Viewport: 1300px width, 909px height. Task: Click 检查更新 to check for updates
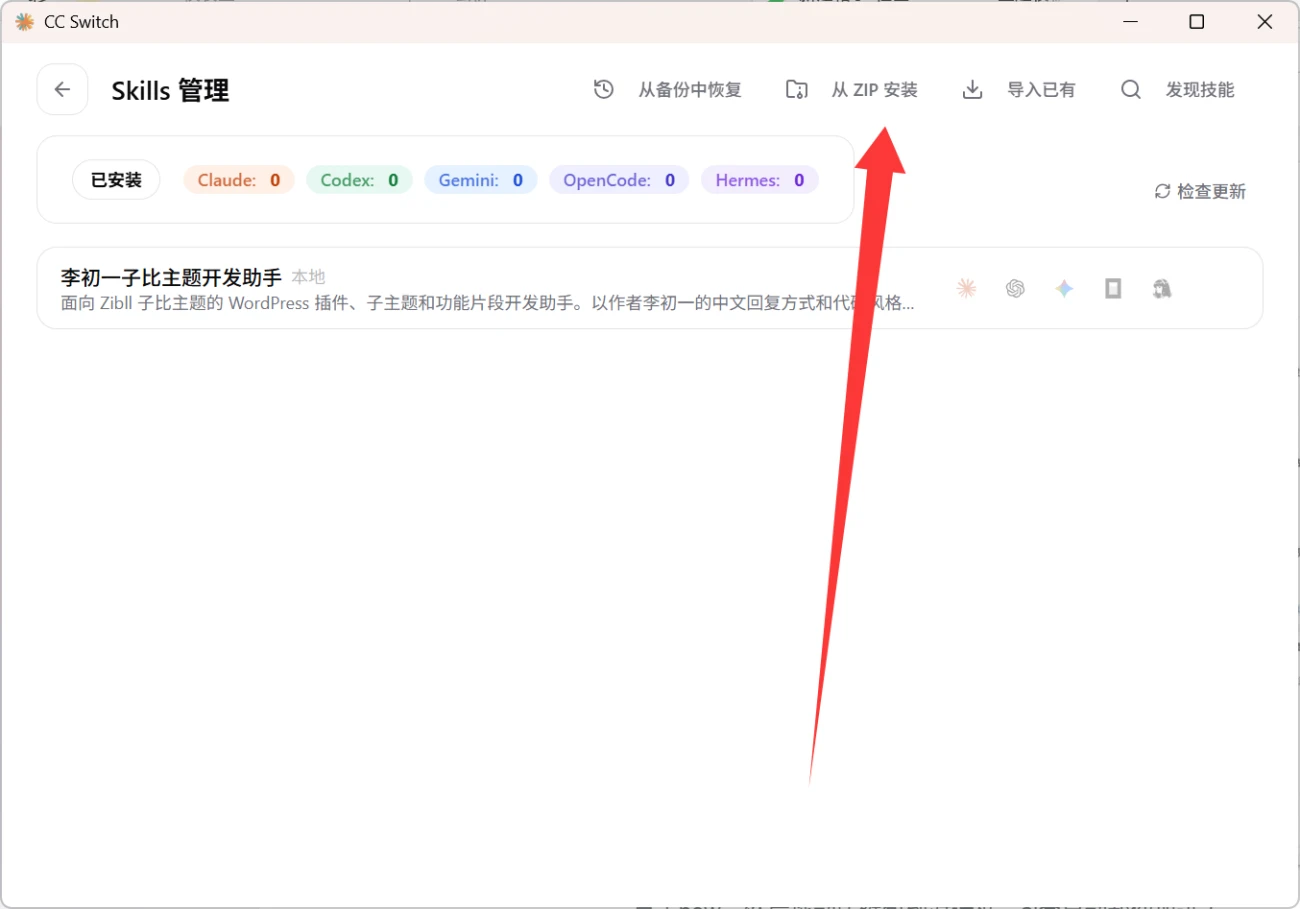tap(1200, 191)
